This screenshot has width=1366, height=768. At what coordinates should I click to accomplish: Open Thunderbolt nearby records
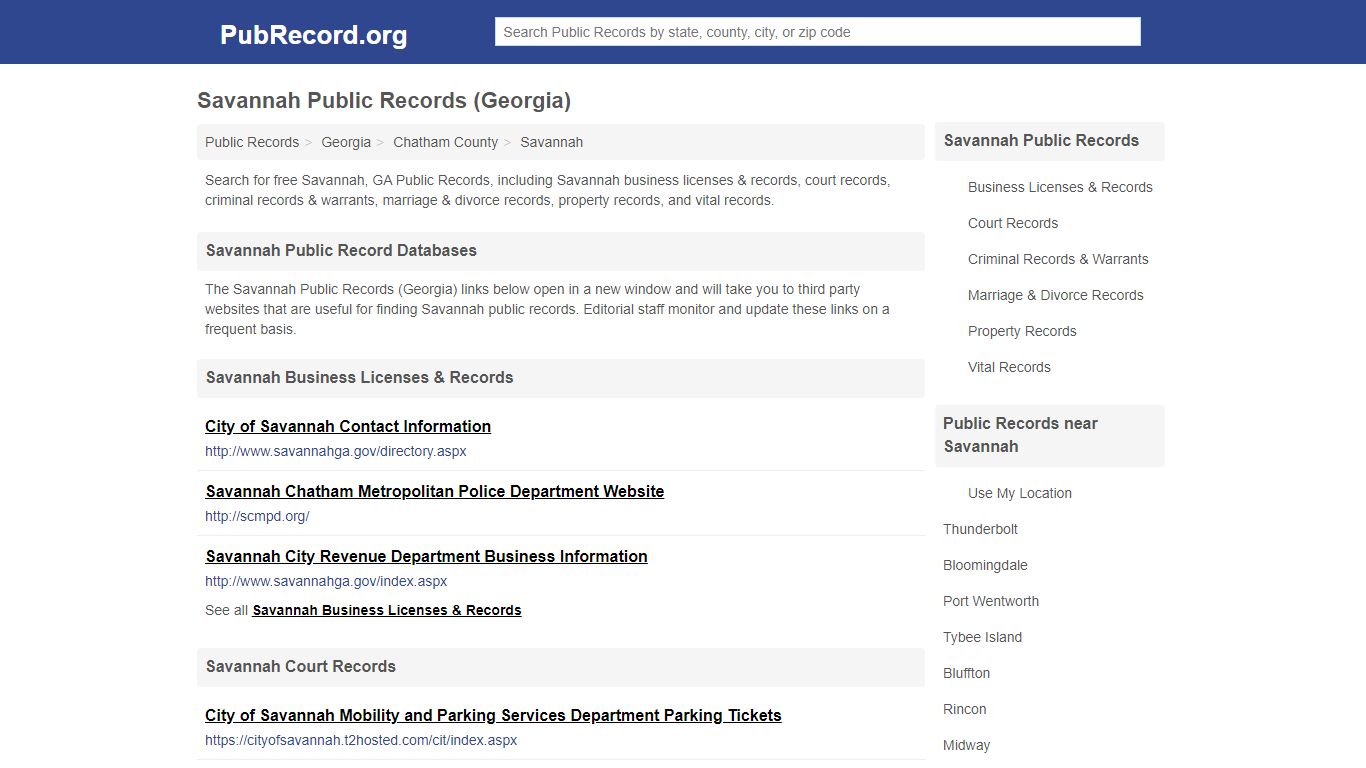(980, 529)
